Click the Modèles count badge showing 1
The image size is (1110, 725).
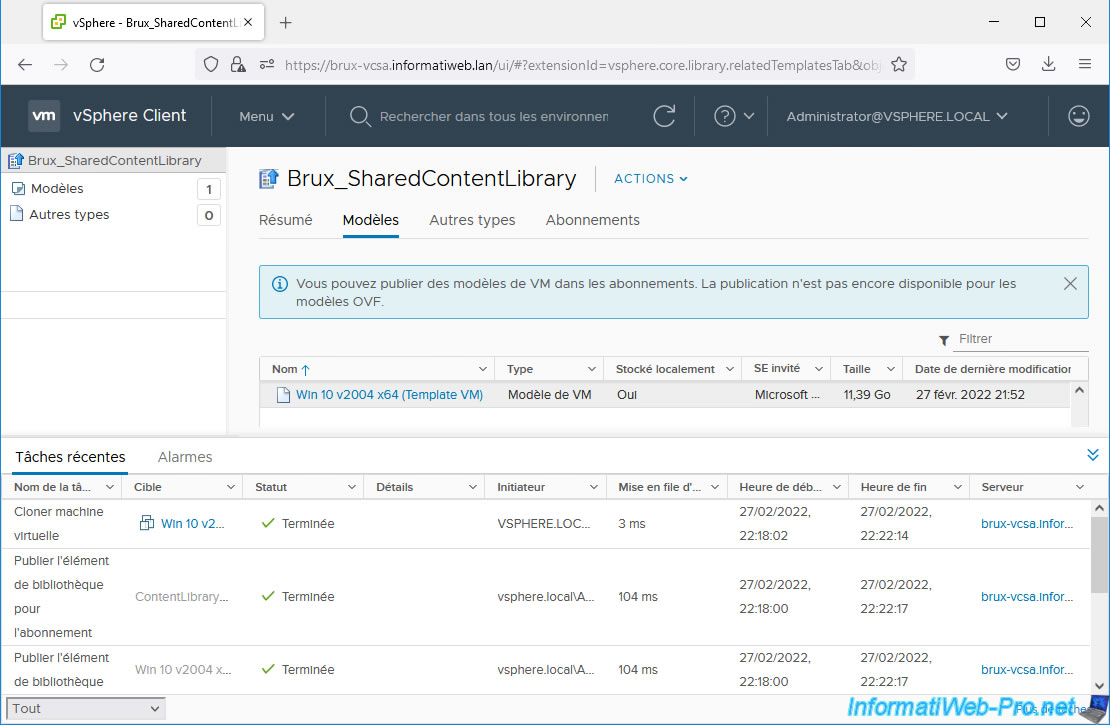pyautogui.click(x=209, y=189)
